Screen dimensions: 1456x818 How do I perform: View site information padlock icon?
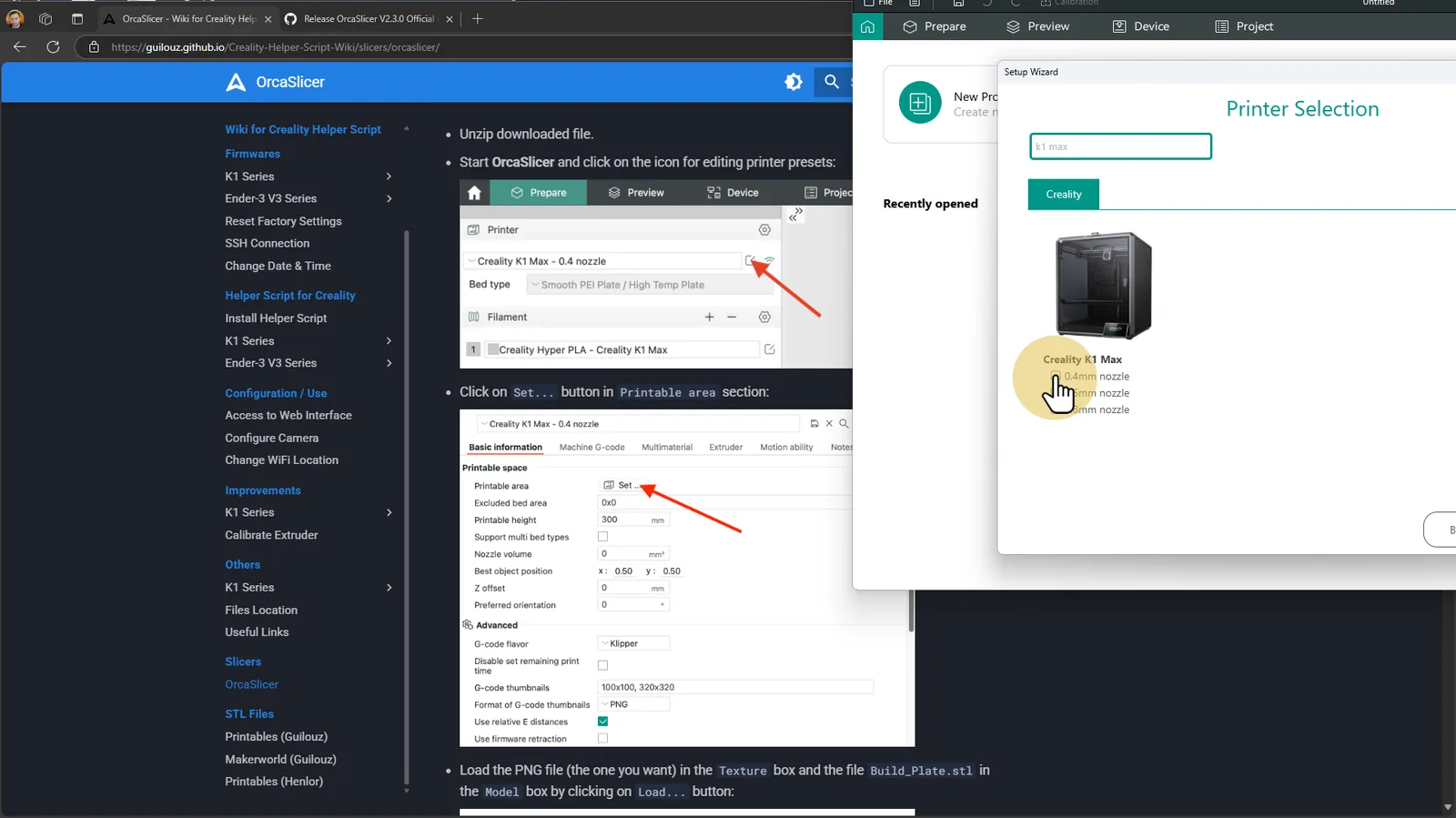tap(94, 46)
